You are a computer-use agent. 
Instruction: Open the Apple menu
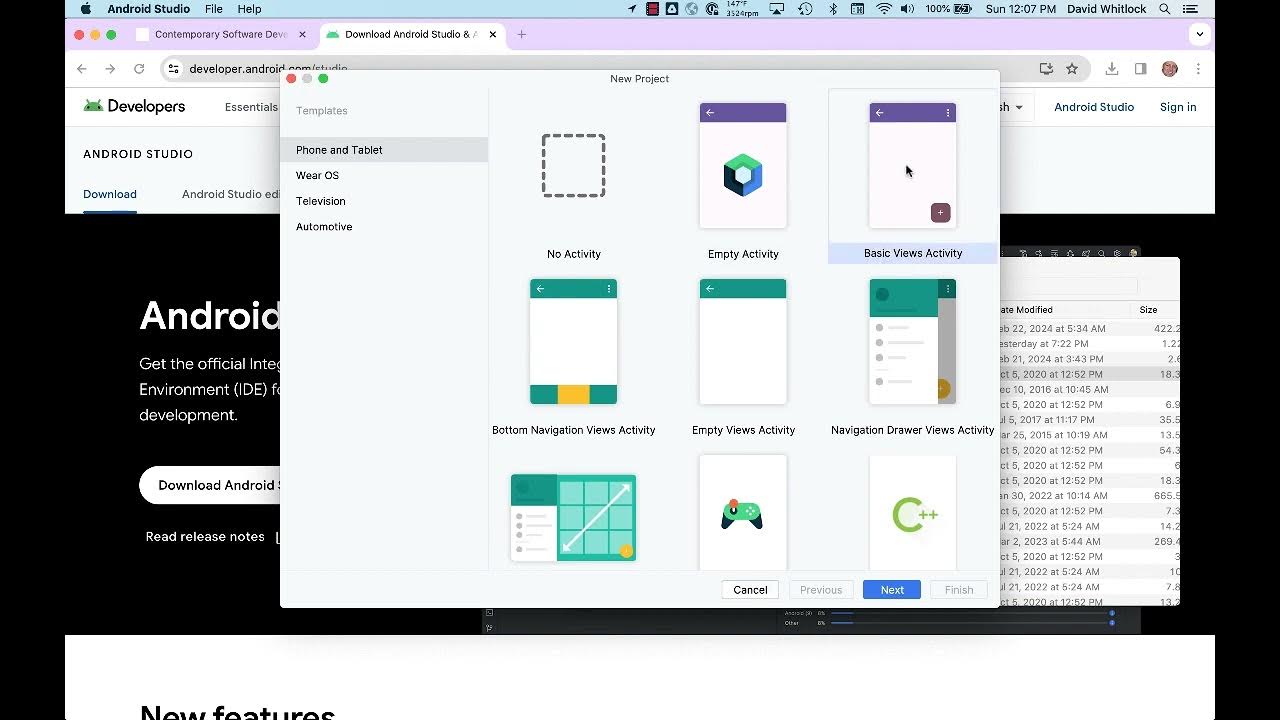86,9
